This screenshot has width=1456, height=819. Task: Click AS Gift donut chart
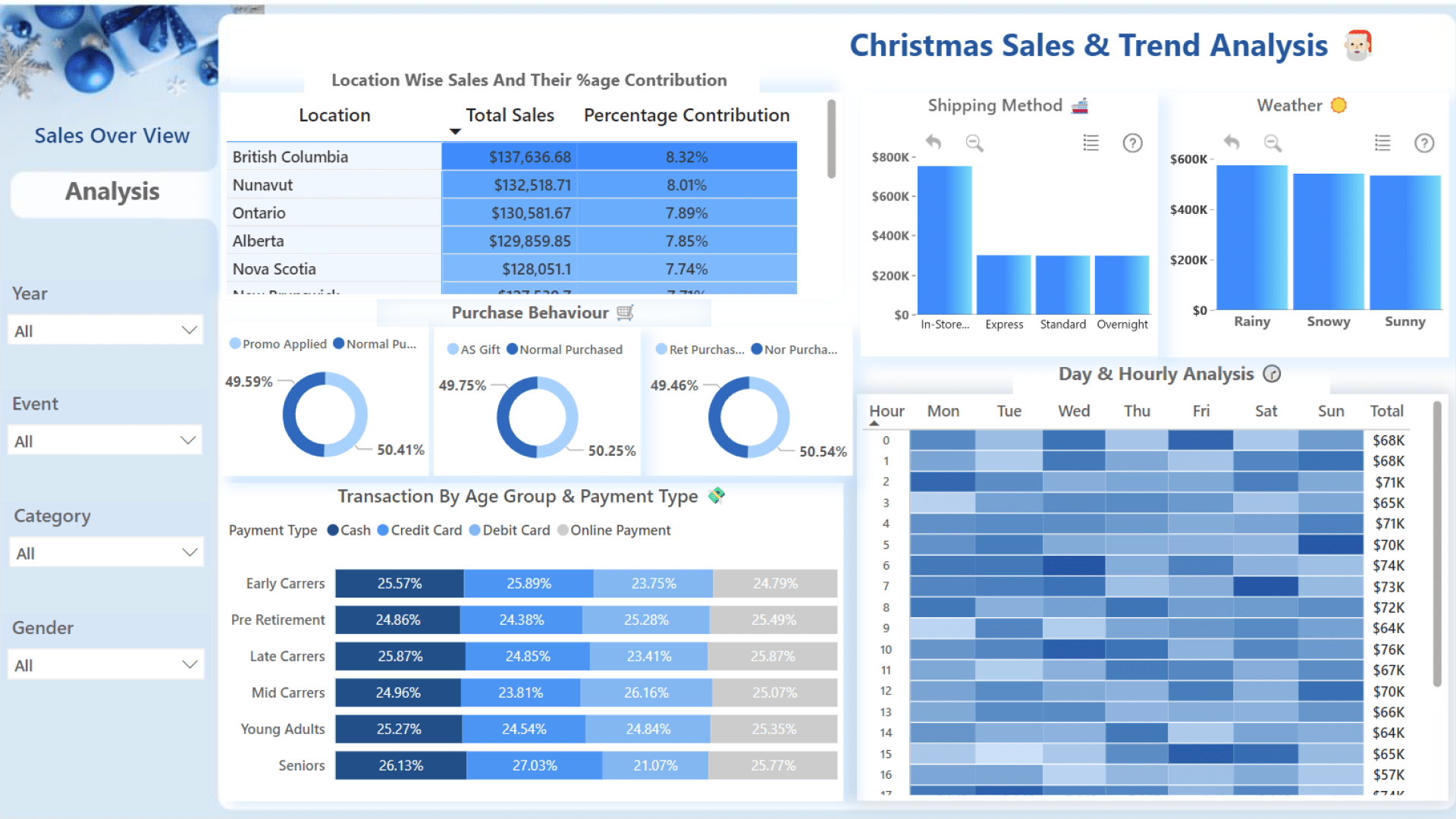(x=538, y=417)
